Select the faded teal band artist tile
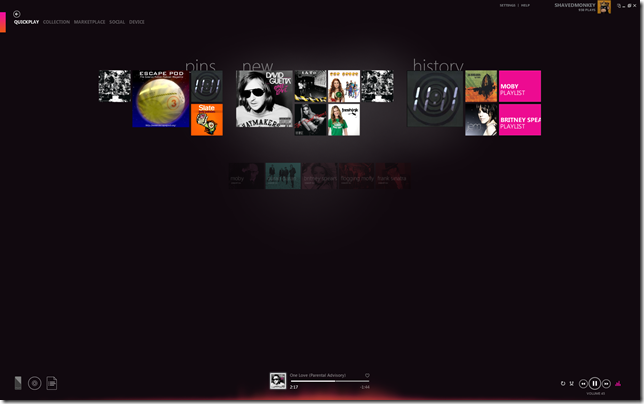This screenshot has height=404, width=644. [x=283, y=176]
